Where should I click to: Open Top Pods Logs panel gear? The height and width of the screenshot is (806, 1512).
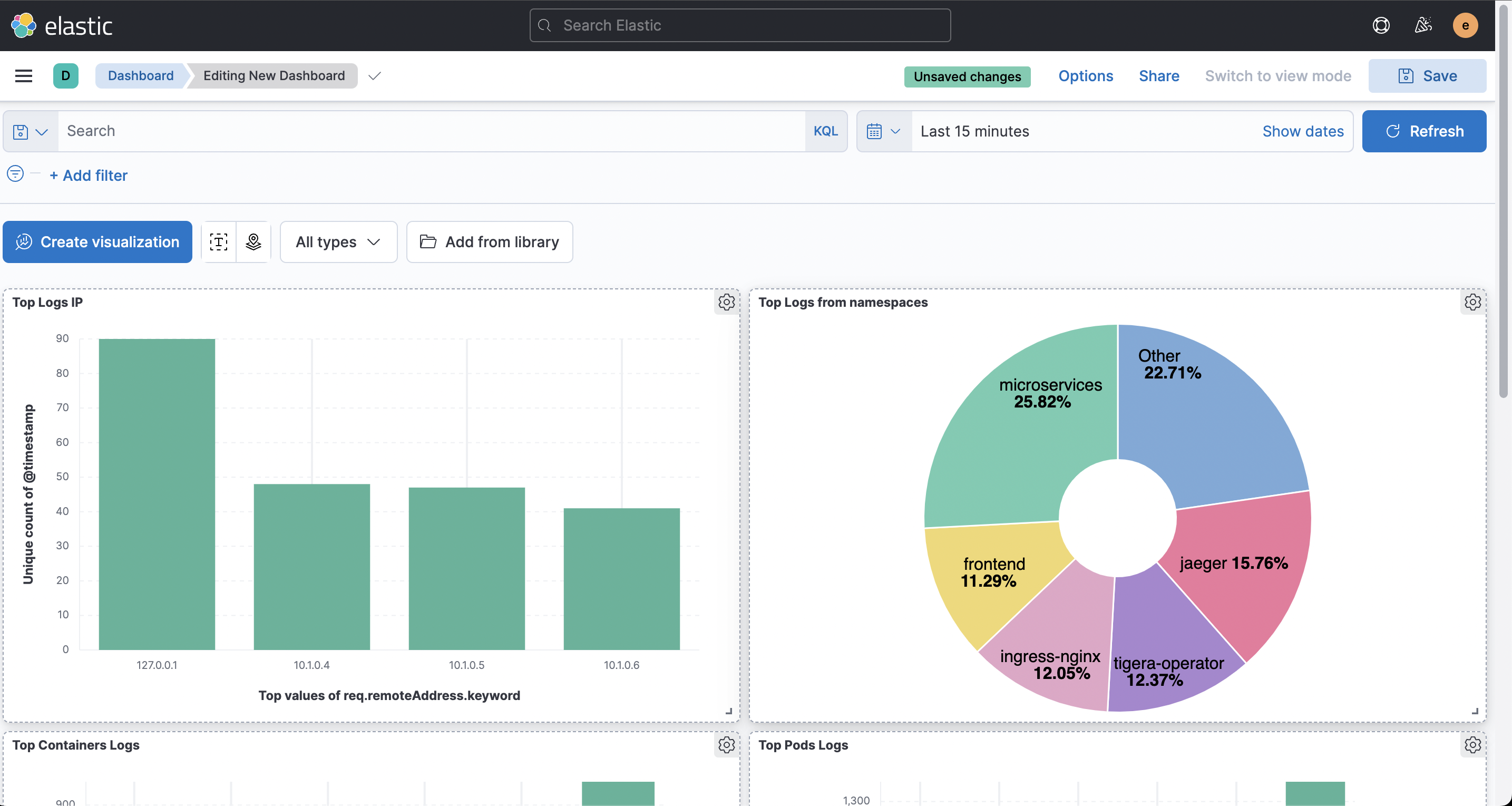pos(1472,745)
